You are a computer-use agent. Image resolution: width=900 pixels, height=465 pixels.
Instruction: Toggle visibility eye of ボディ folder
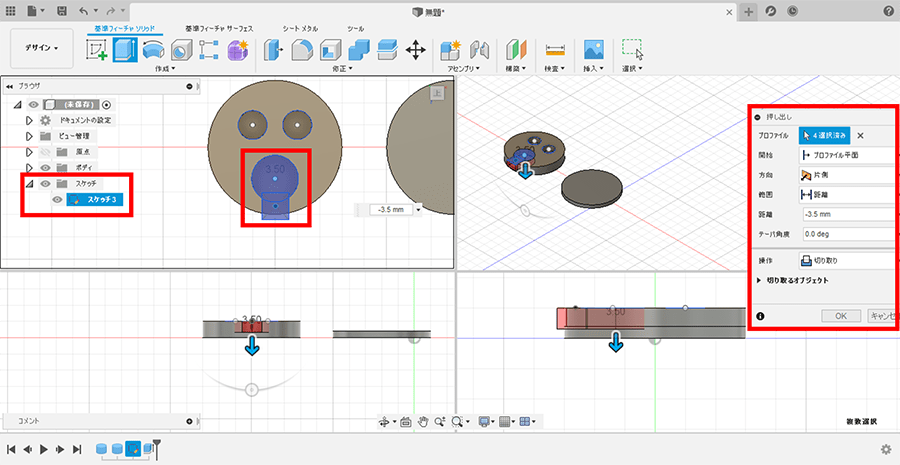tap(45, 168)
